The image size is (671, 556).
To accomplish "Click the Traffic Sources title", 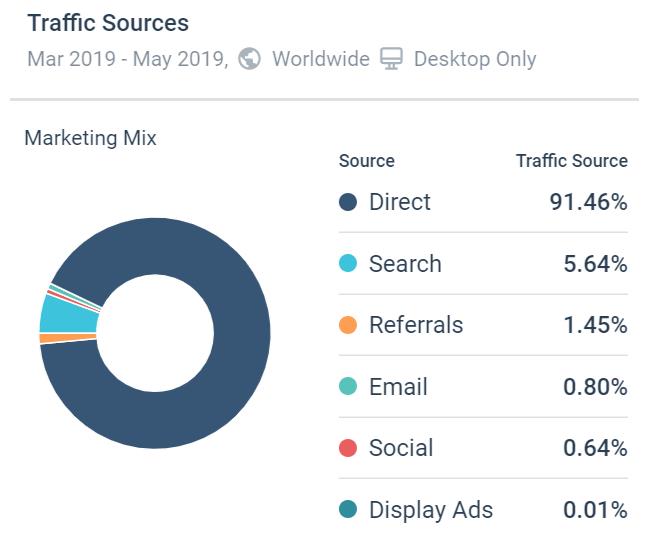I will (108, 23).
